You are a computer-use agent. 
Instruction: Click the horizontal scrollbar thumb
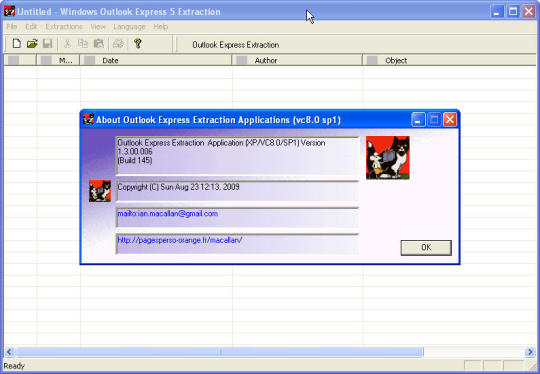219,352
